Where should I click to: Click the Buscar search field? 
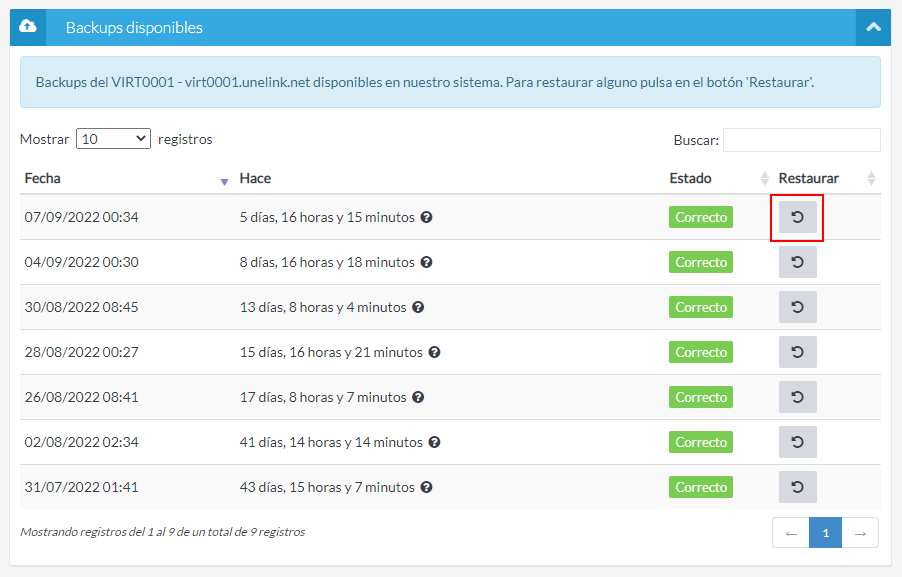tap(801, 140)
